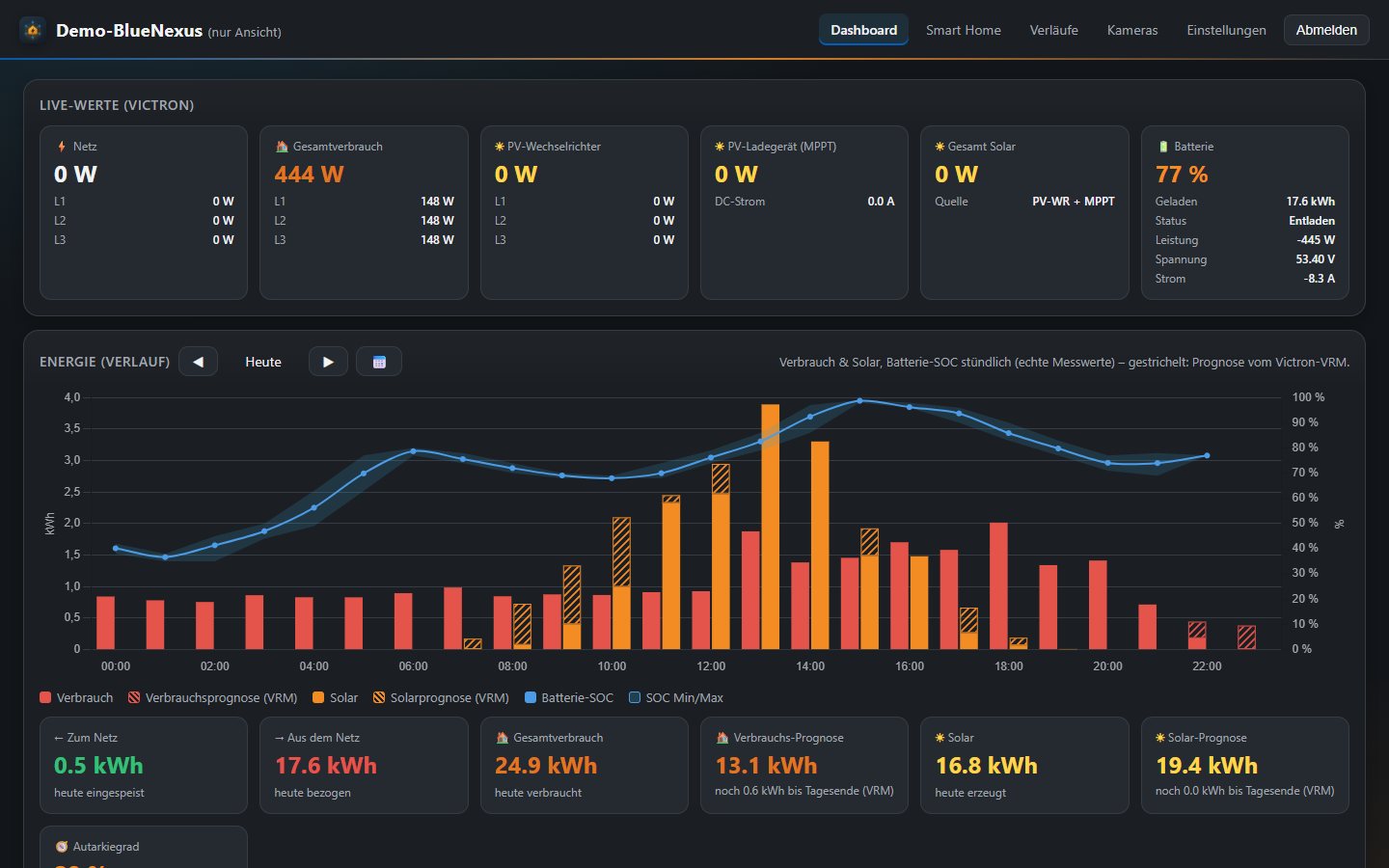This screenshot has height=868, width=1389.
Task: Click the sun icon beside Gesamt Solar
Action: 940,147
